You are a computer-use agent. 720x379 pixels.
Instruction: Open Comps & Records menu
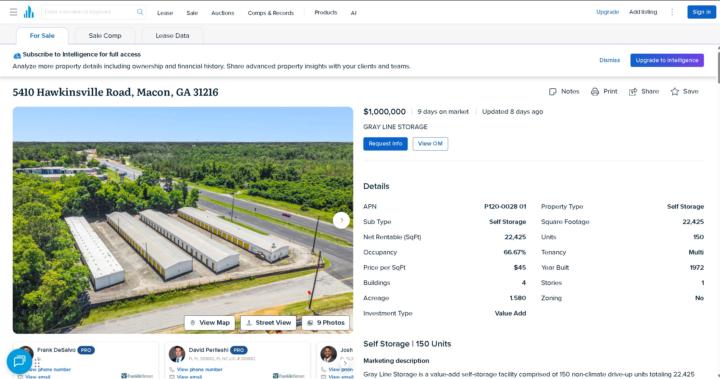[x=270, y=13]
